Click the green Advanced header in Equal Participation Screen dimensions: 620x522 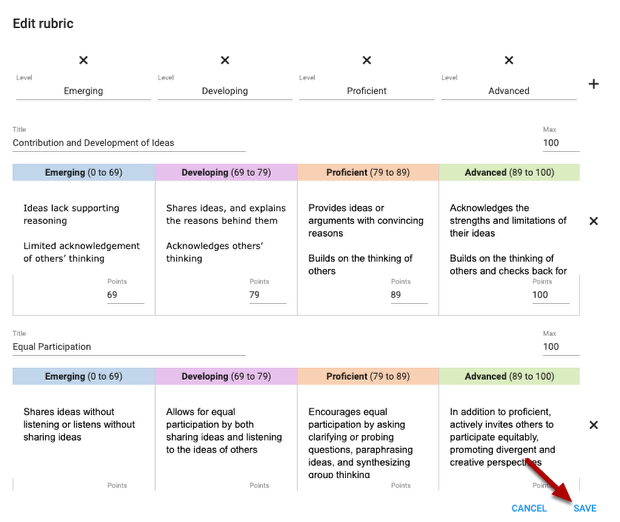tap(509, 376)
